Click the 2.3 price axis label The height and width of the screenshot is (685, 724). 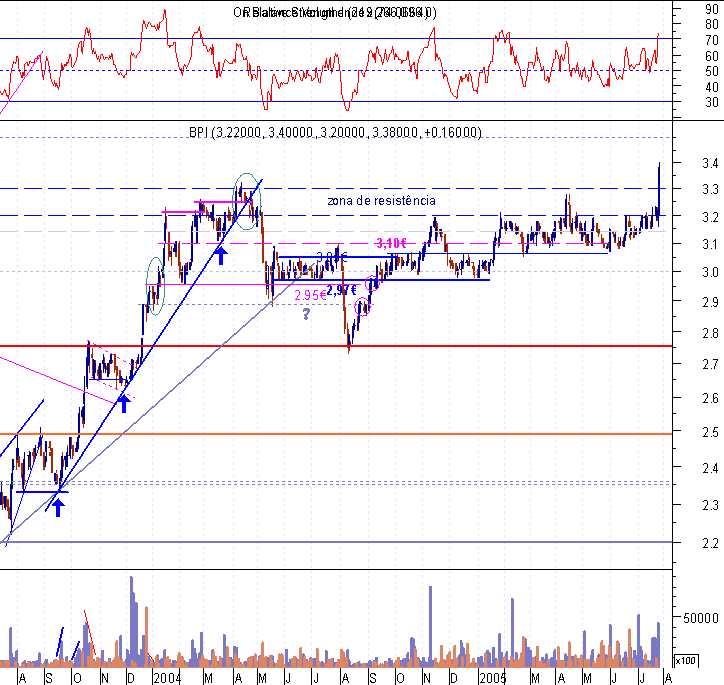pyautogui.click(x=710, y=505)
